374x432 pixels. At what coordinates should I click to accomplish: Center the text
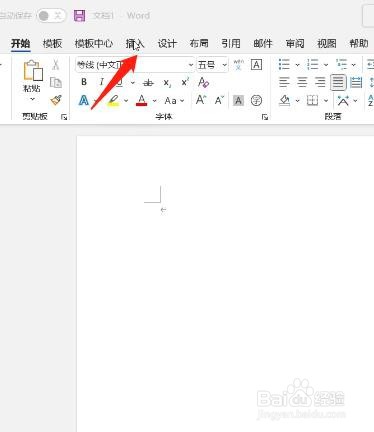pos(302,82)
